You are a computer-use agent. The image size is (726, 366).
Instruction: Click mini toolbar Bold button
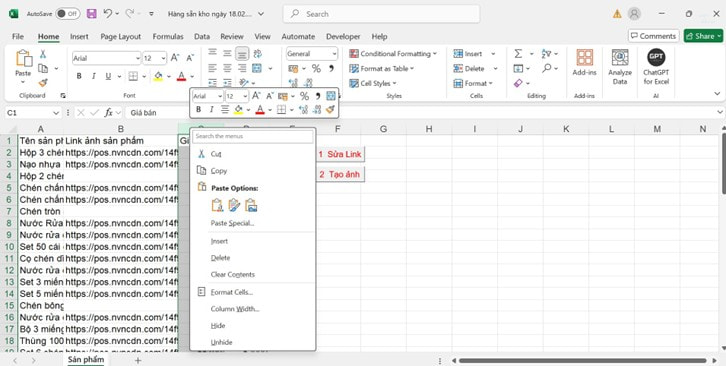pyautogui.click(x=199, y=110)
